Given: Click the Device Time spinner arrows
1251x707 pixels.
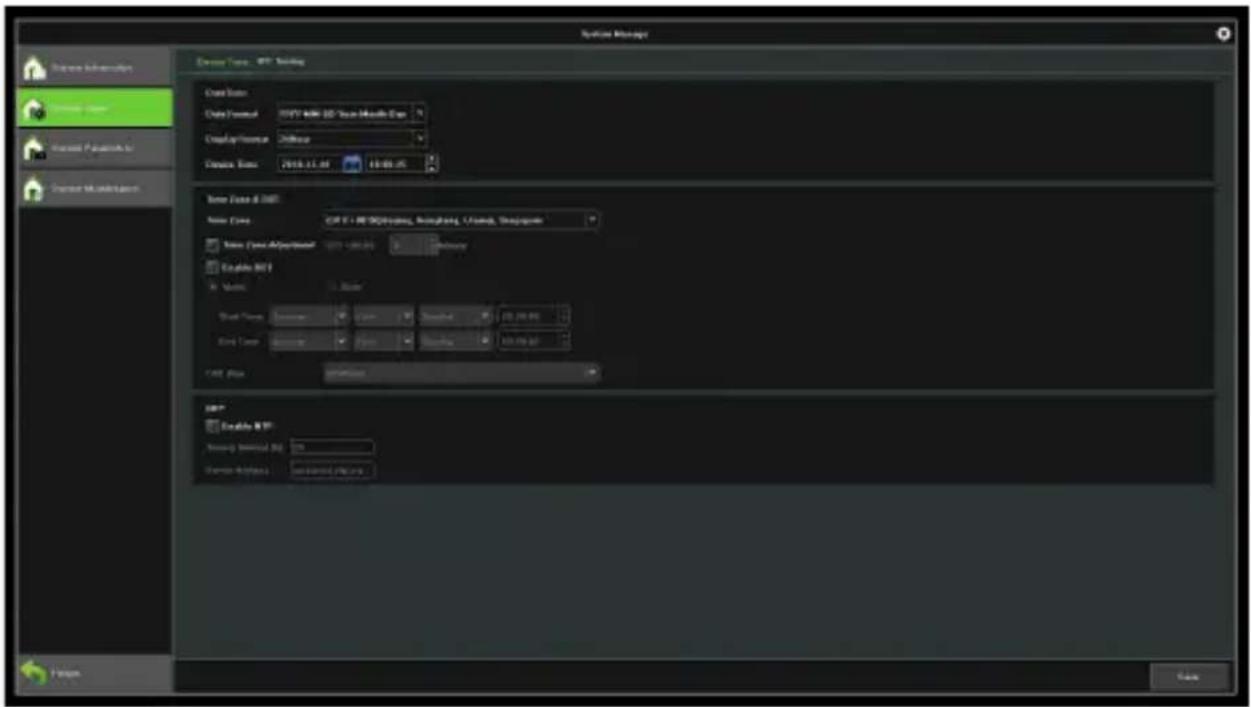Looking at the screenshot, I should pos(432,164).
